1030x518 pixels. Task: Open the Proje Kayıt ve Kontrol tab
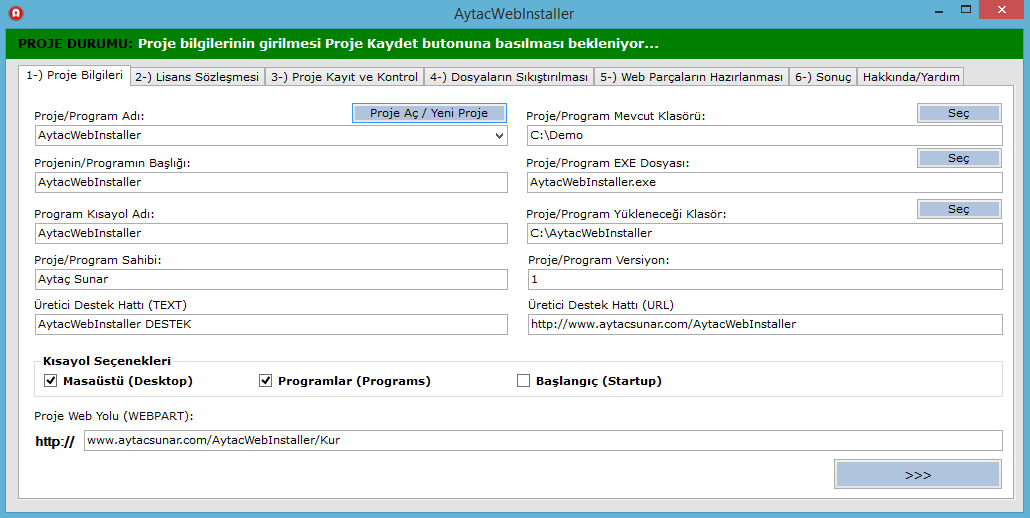(x=344, y=77)
